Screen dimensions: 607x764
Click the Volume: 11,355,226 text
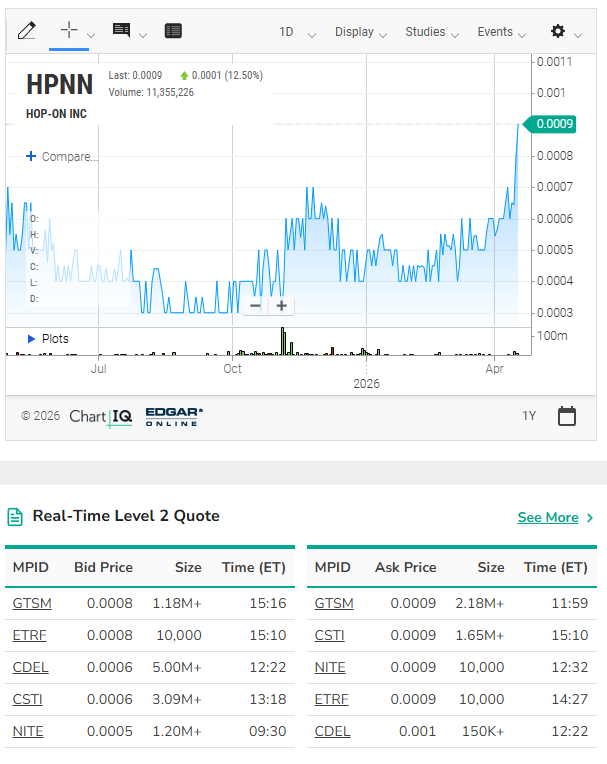click(x=151, y=92)
